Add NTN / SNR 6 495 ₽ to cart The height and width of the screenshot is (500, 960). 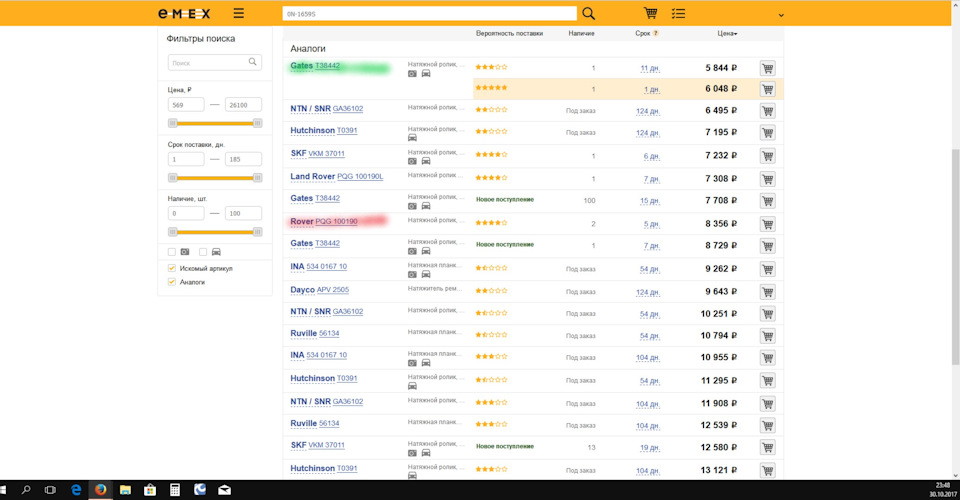coord(767,111)
